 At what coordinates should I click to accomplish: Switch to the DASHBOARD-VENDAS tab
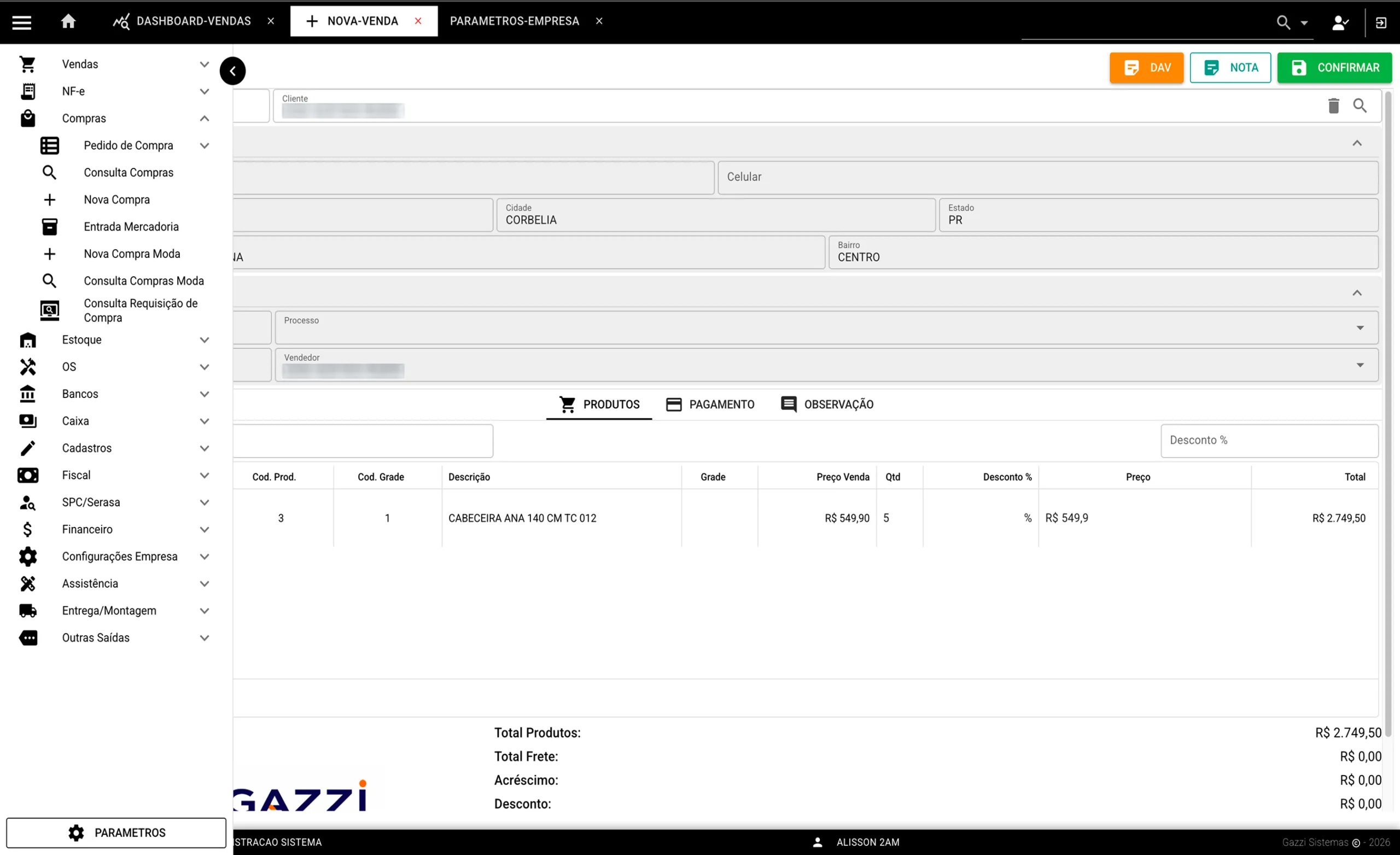tap(193, 21)
